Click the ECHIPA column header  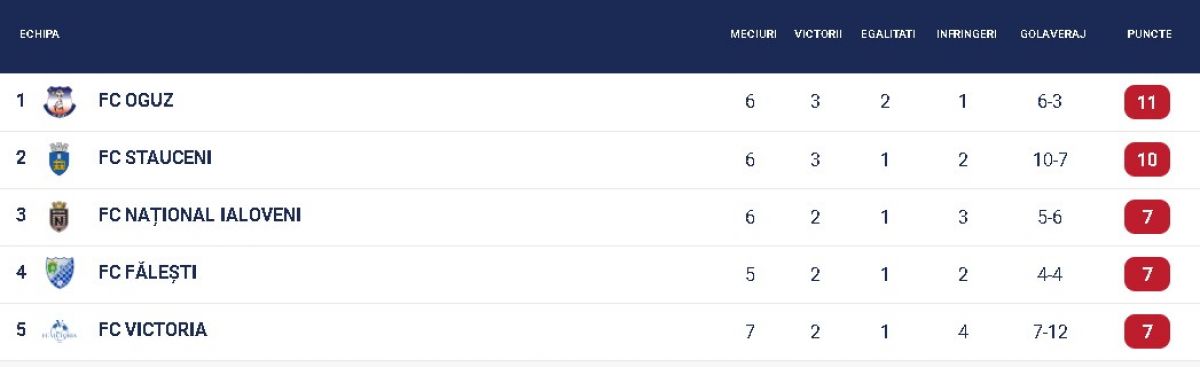point(40,34)
